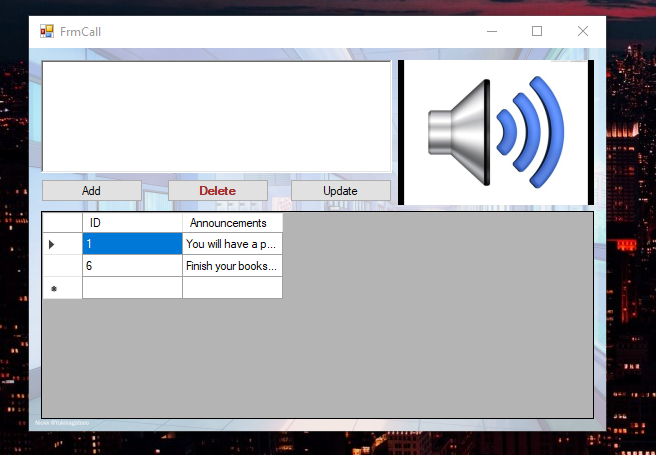656x455 pixels.
Task: Select the 'You will have a p...' cell
Action: [x=233, y=244]
